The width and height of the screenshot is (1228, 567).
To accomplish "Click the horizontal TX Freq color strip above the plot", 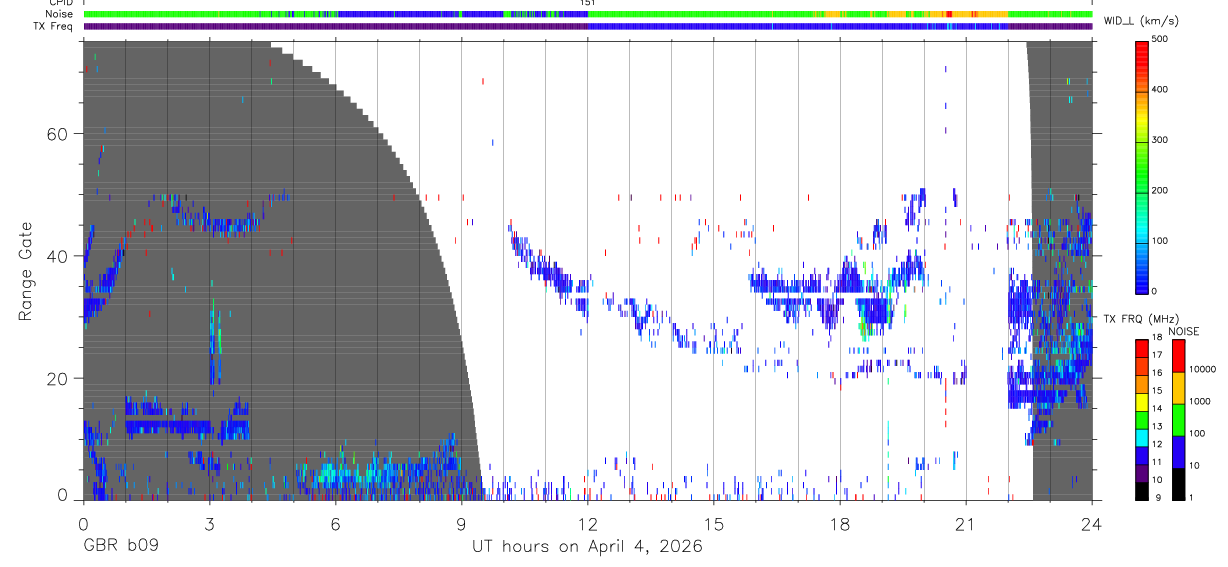I will coord(588,26).
